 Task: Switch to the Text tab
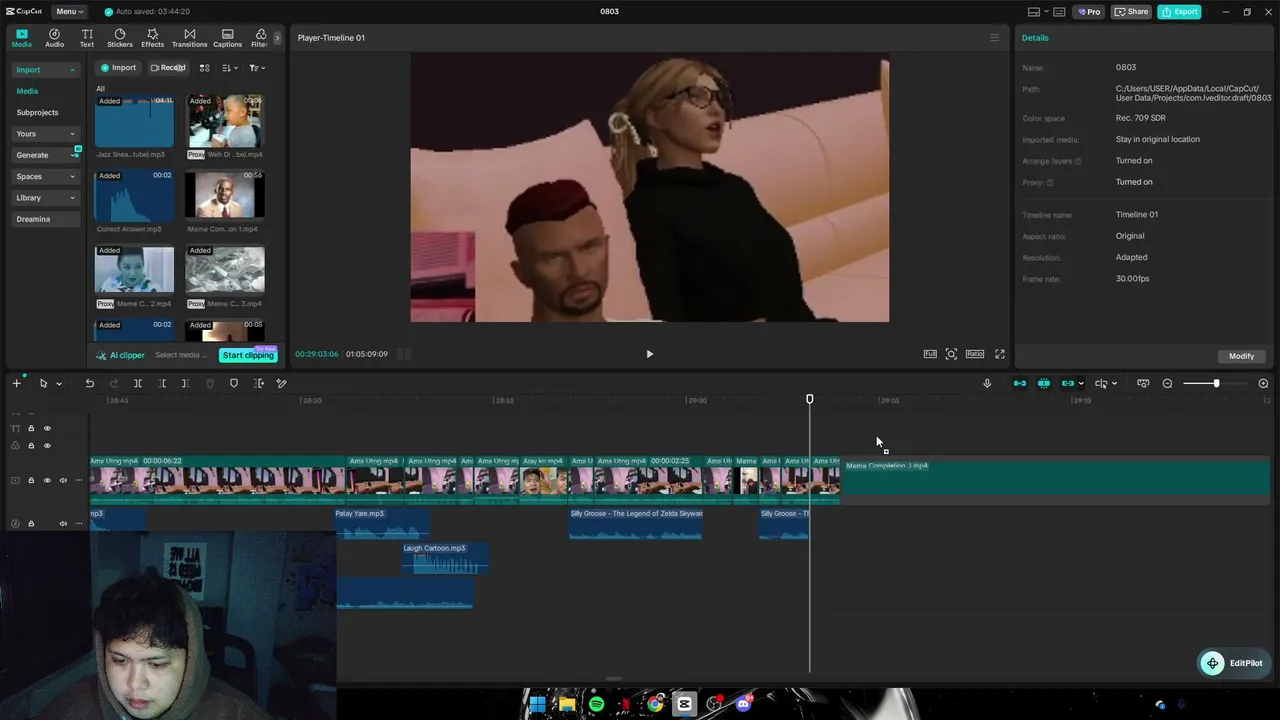point(87,38)
